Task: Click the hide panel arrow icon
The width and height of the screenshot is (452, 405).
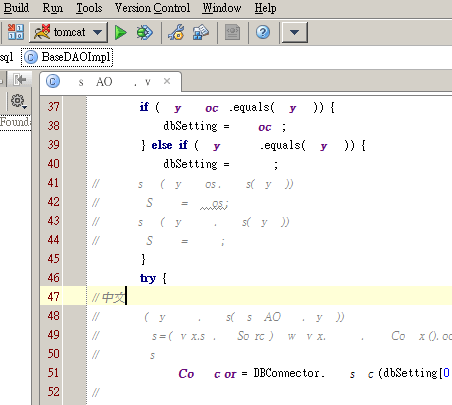Action: click(20, 80)
